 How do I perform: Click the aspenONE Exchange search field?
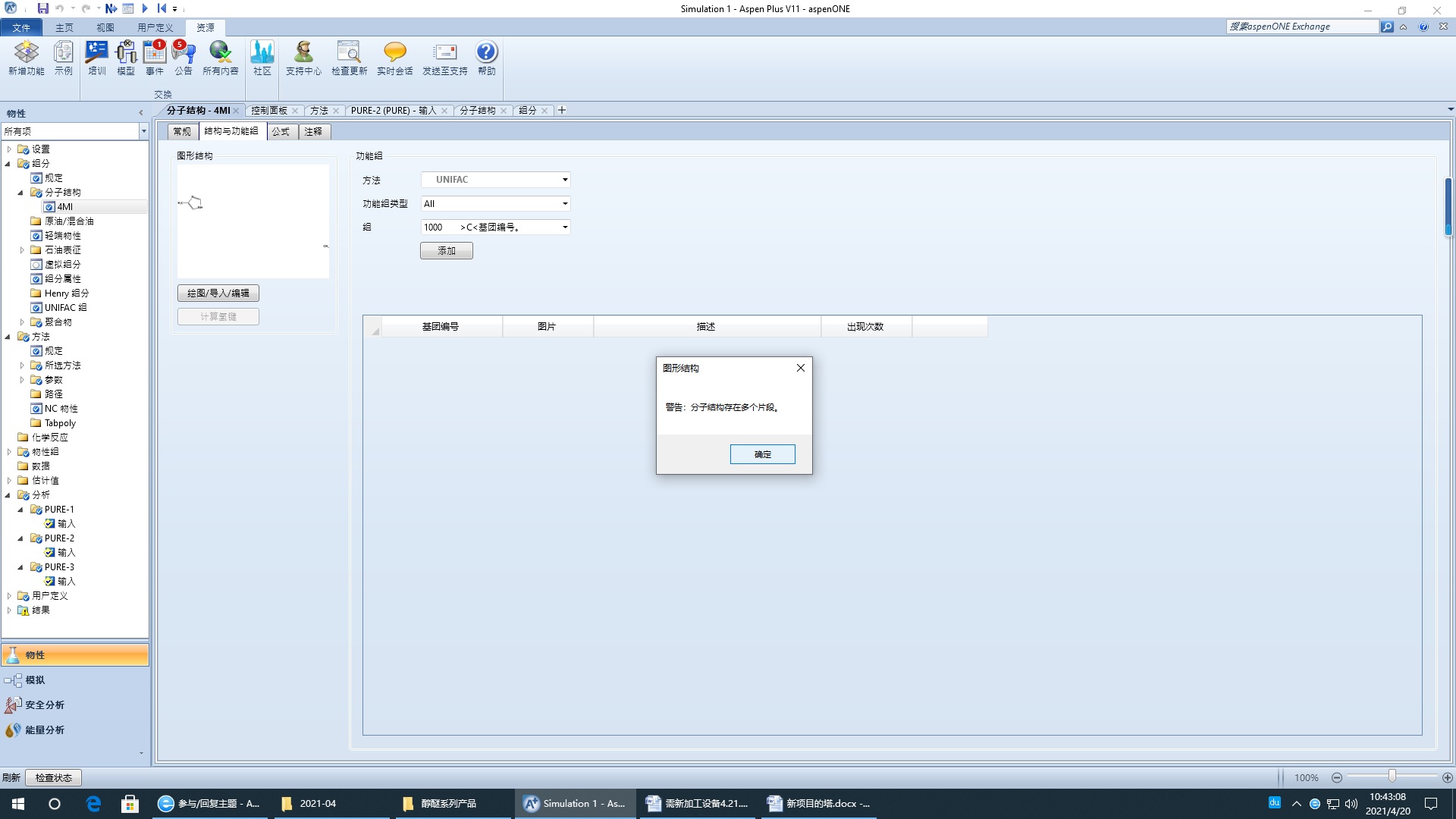(1302, 27)
